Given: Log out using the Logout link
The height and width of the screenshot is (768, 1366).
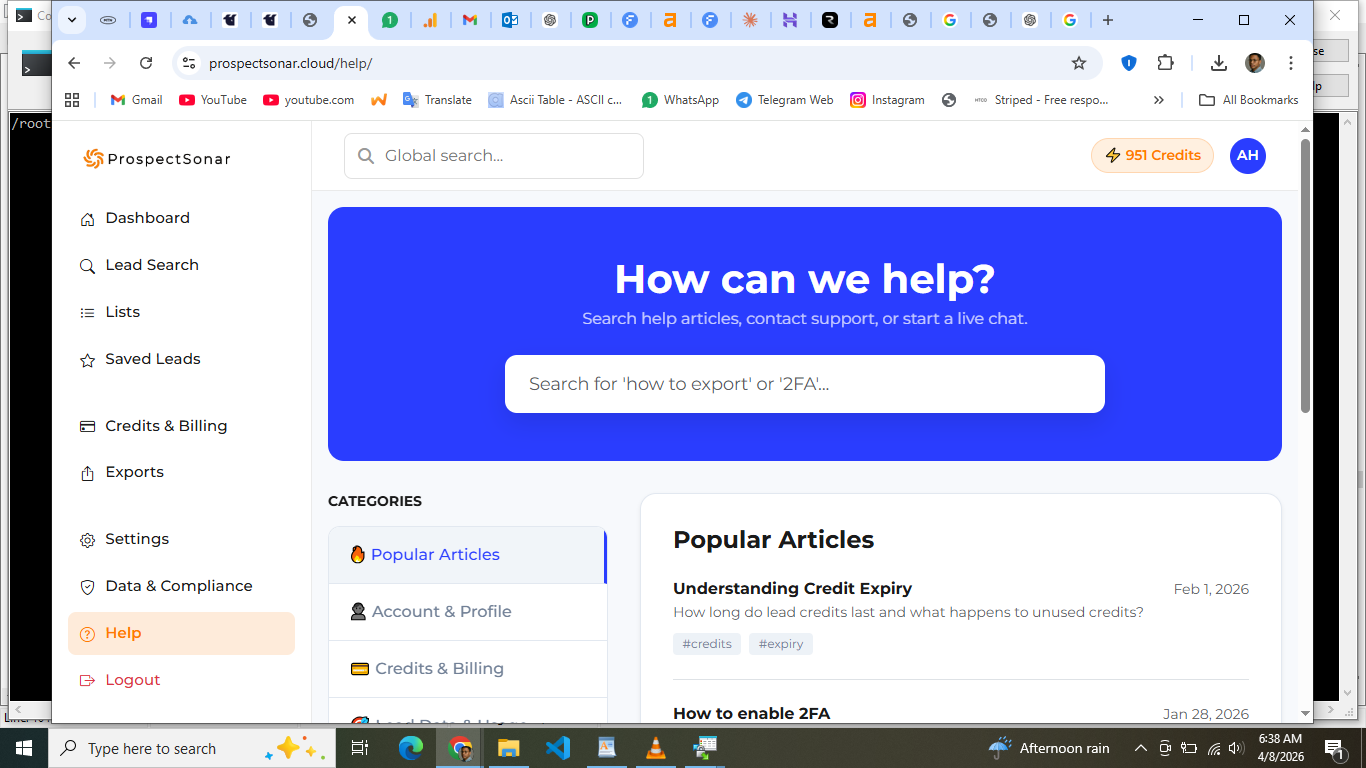Looking at the screenshot, I should pyautogui.click(x=132, y=680).
